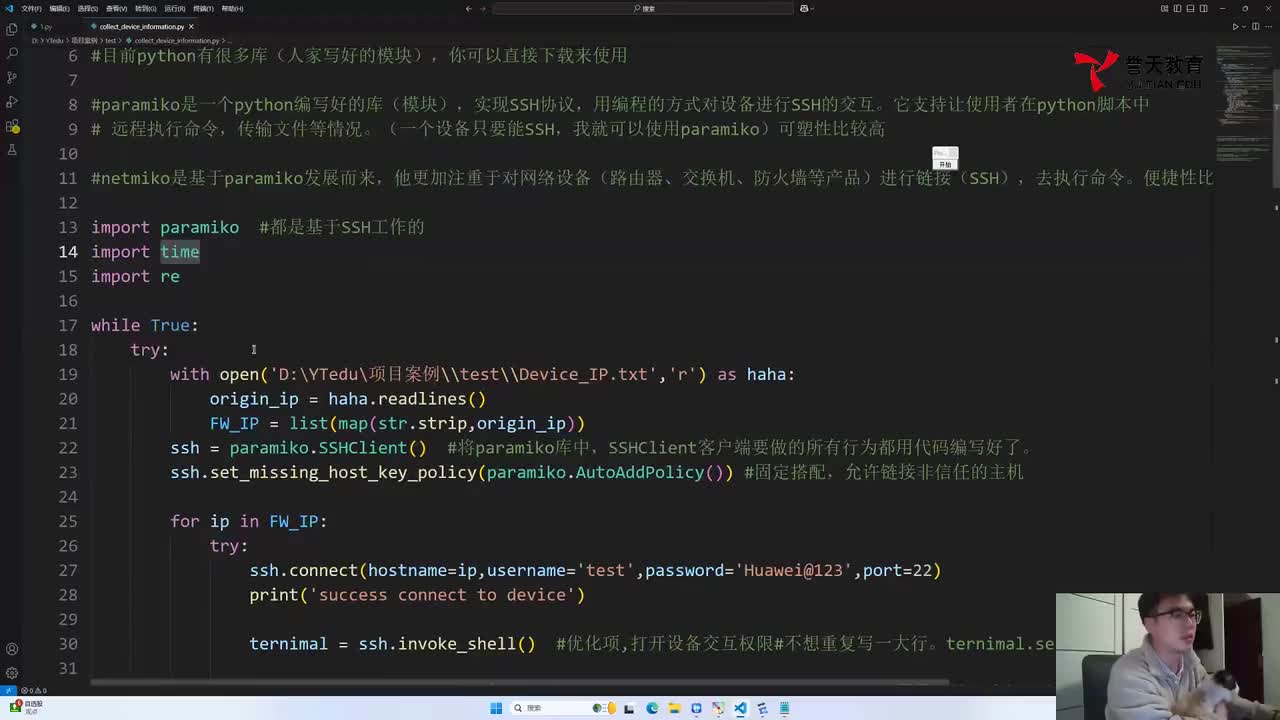Open the 转到 (Go) menu
Viewport: 1280px width, 720px height.
point(146,8)
